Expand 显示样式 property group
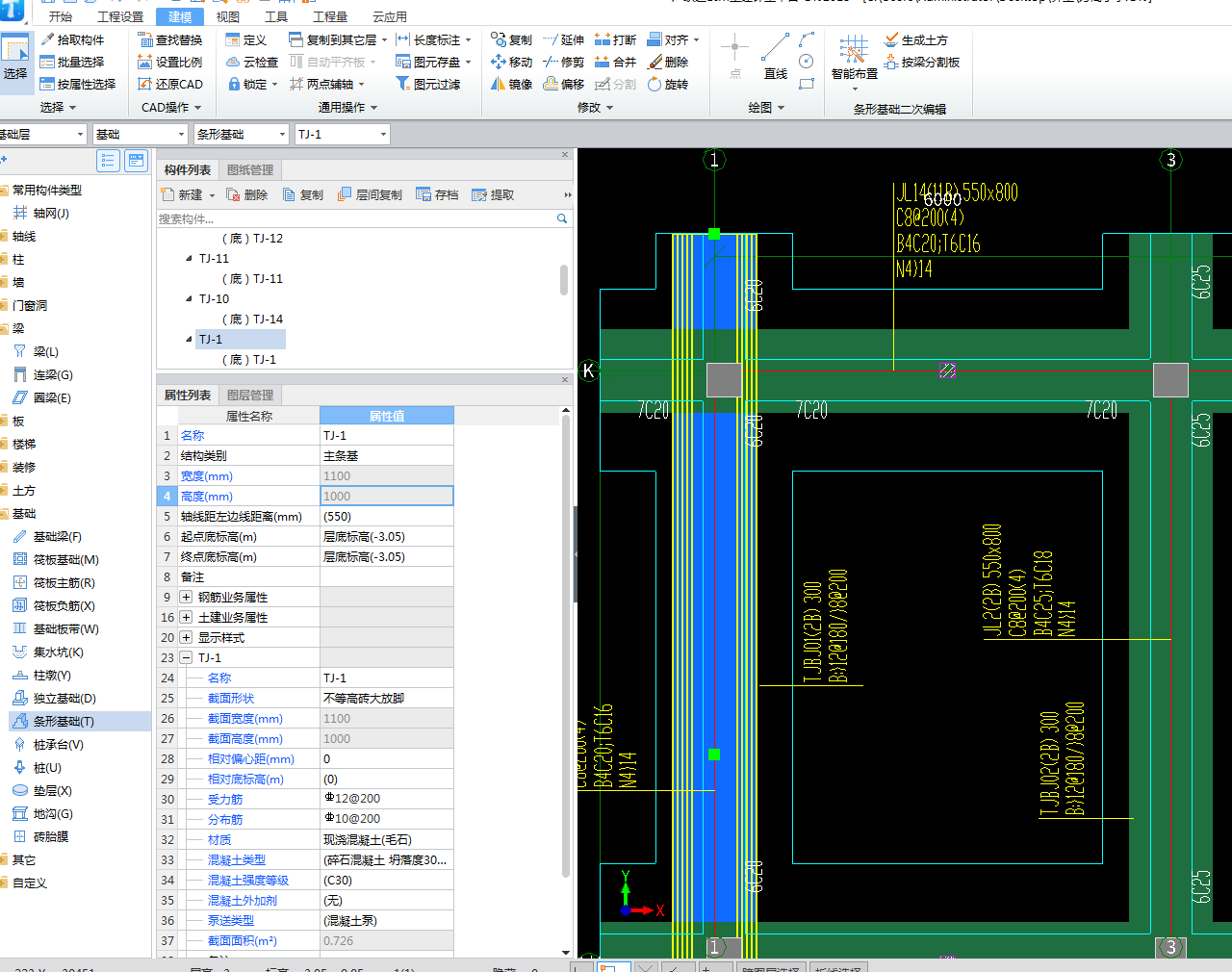 (186, 637)
